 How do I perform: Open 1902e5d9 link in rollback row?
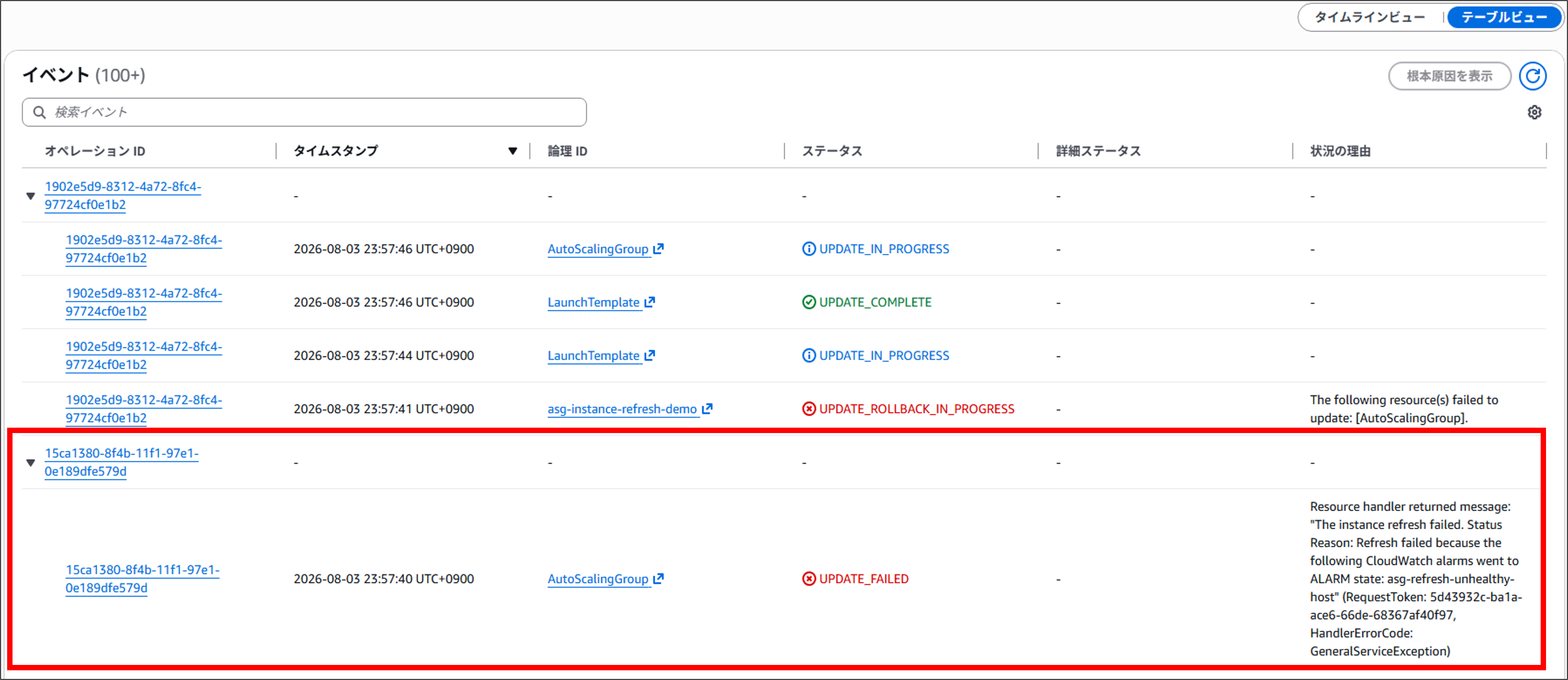point(144,409)
